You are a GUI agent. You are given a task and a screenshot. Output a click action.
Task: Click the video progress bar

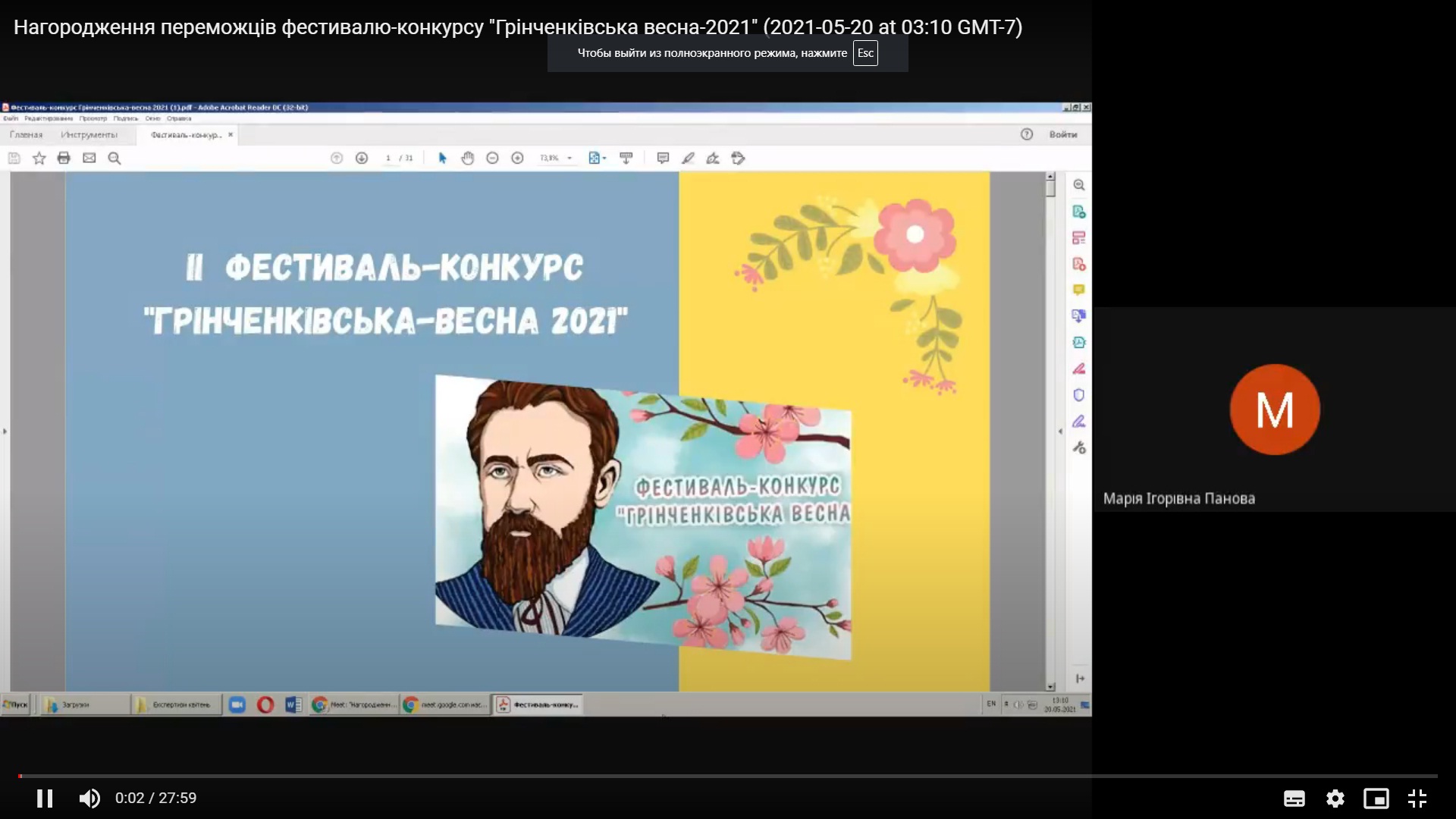(728, 776)
